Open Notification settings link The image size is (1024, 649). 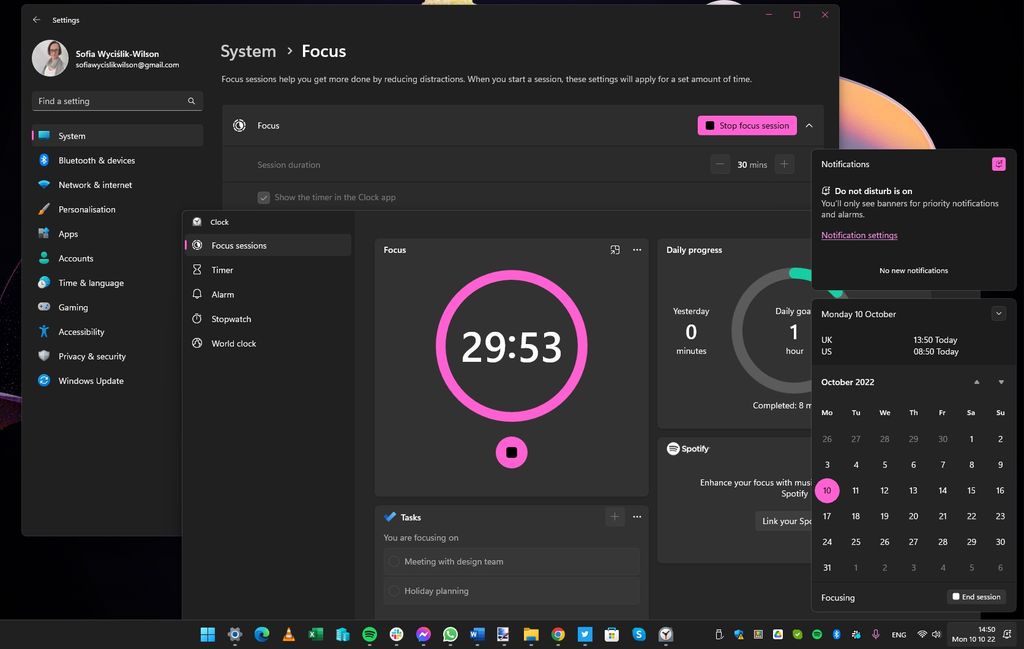[x=859, y=234]
